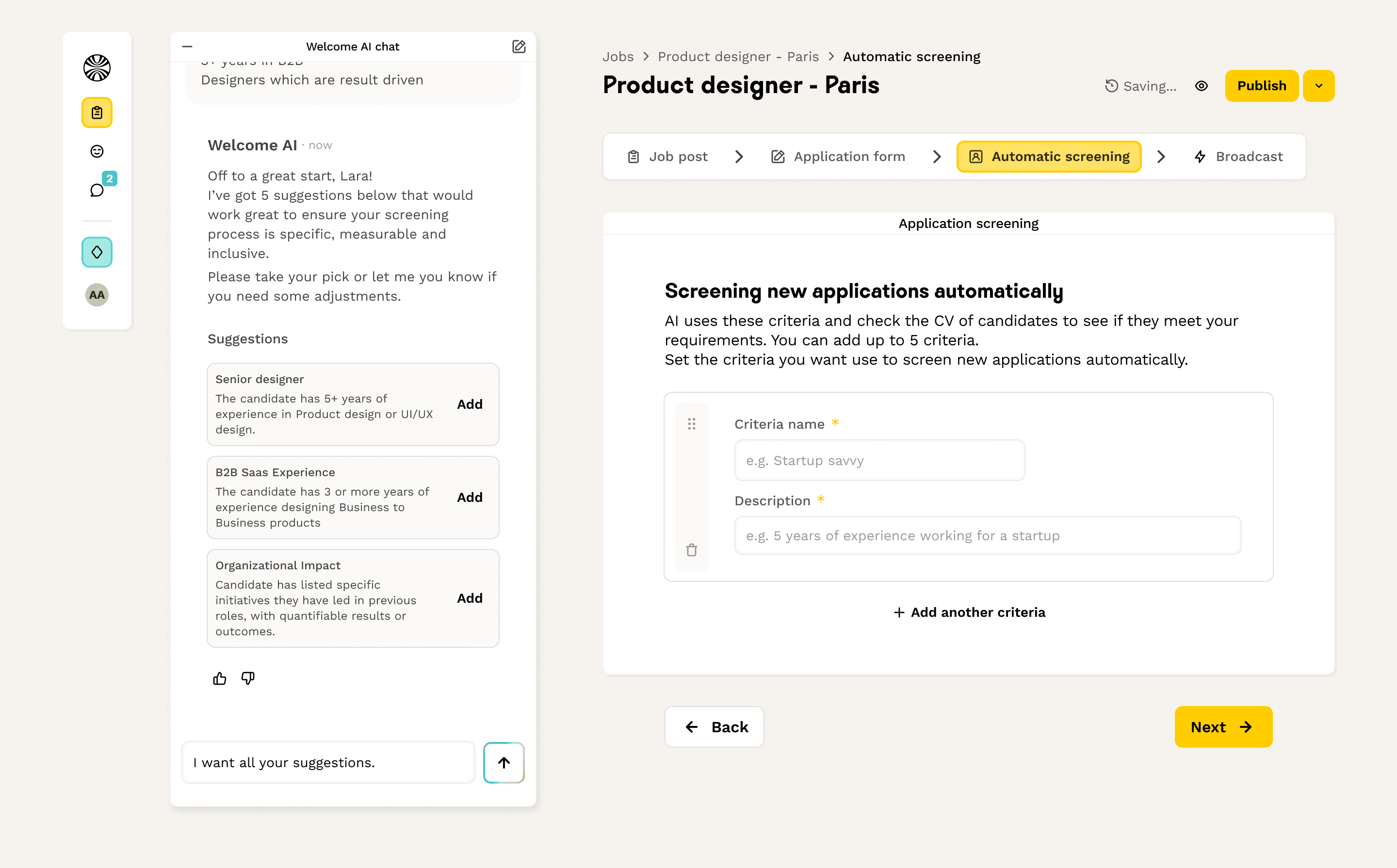
Task: Click Add another criteria
Action: click(969, 612)
